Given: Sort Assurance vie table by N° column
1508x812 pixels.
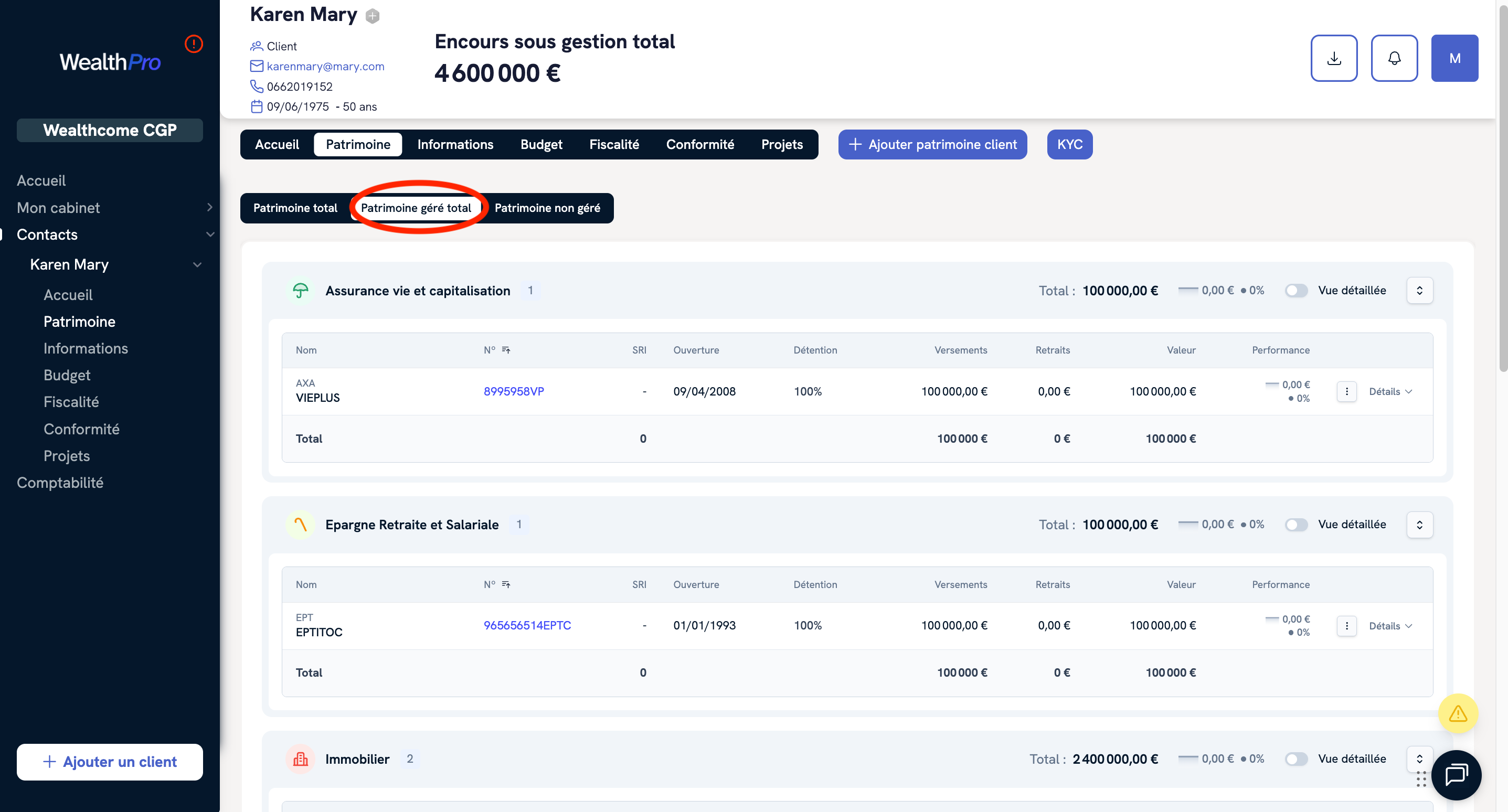Looking at the screenshot, I should (506, 350).
